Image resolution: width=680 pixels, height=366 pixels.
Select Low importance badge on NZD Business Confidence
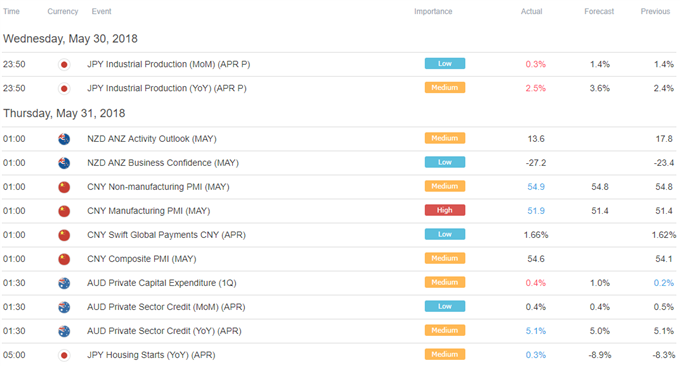445,162
